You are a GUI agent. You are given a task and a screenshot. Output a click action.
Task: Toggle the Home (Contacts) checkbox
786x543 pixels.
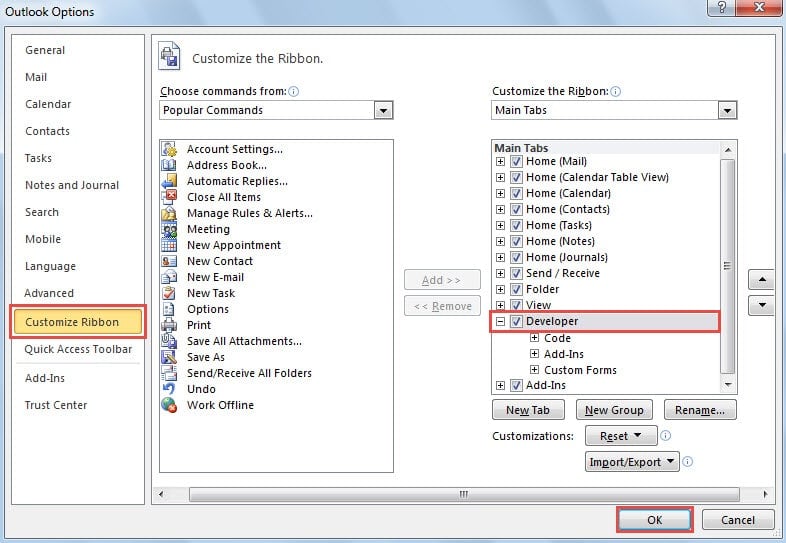[x=516, y=210]
